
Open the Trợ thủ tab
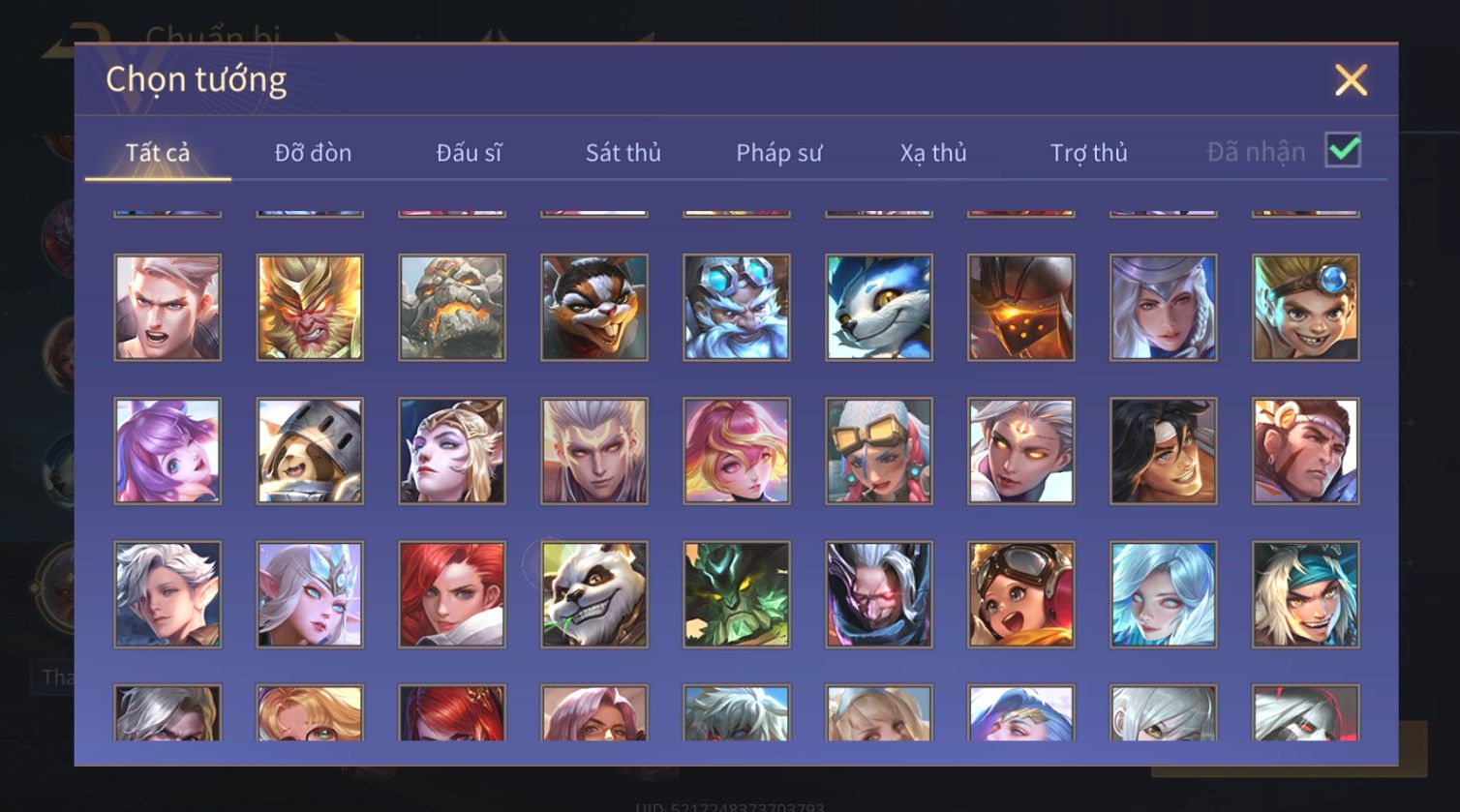(x=1089, y=153)
